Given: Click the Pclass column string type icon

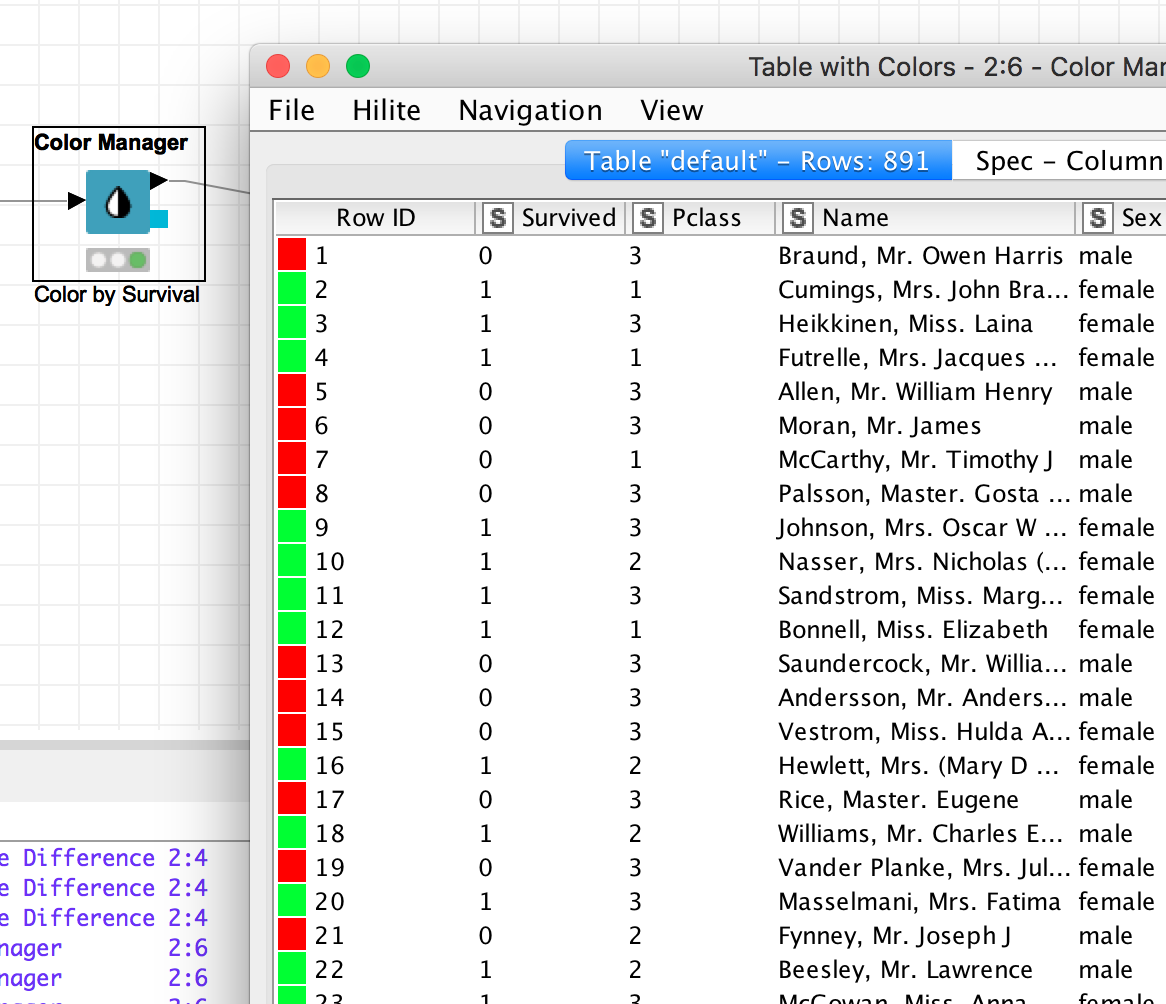Looking at the screenshot, I should [648, 218].
